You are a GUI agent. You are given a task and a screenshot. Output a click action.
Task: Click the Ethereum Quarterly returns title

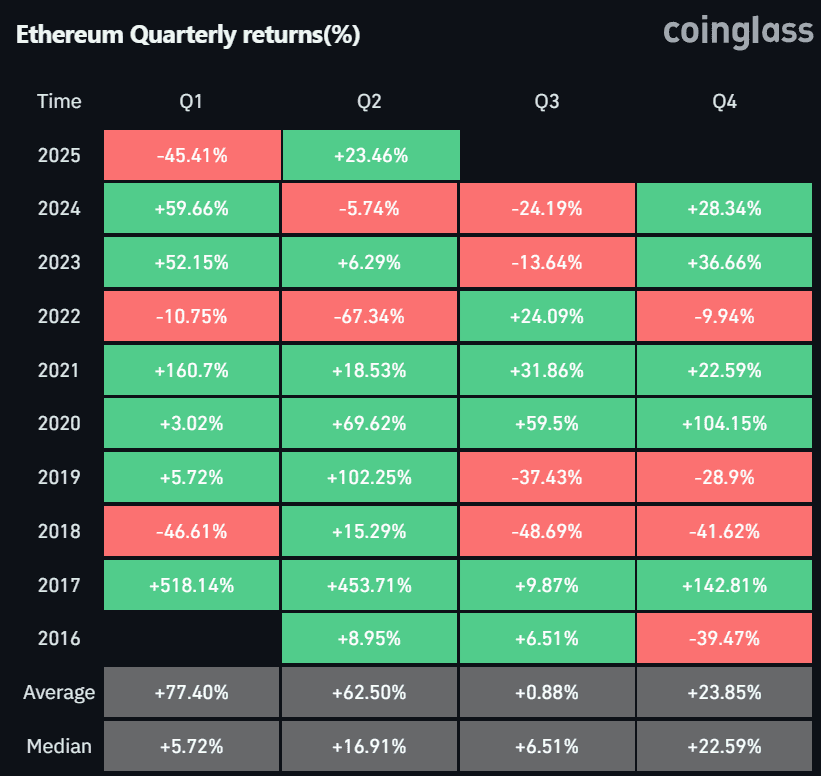pyautogui.click(x=188, y=35)
